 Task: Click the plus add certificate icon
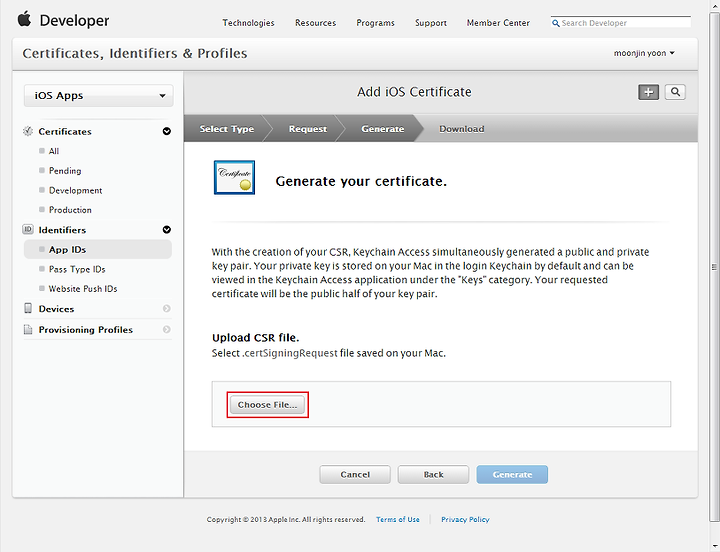point(648,92)
